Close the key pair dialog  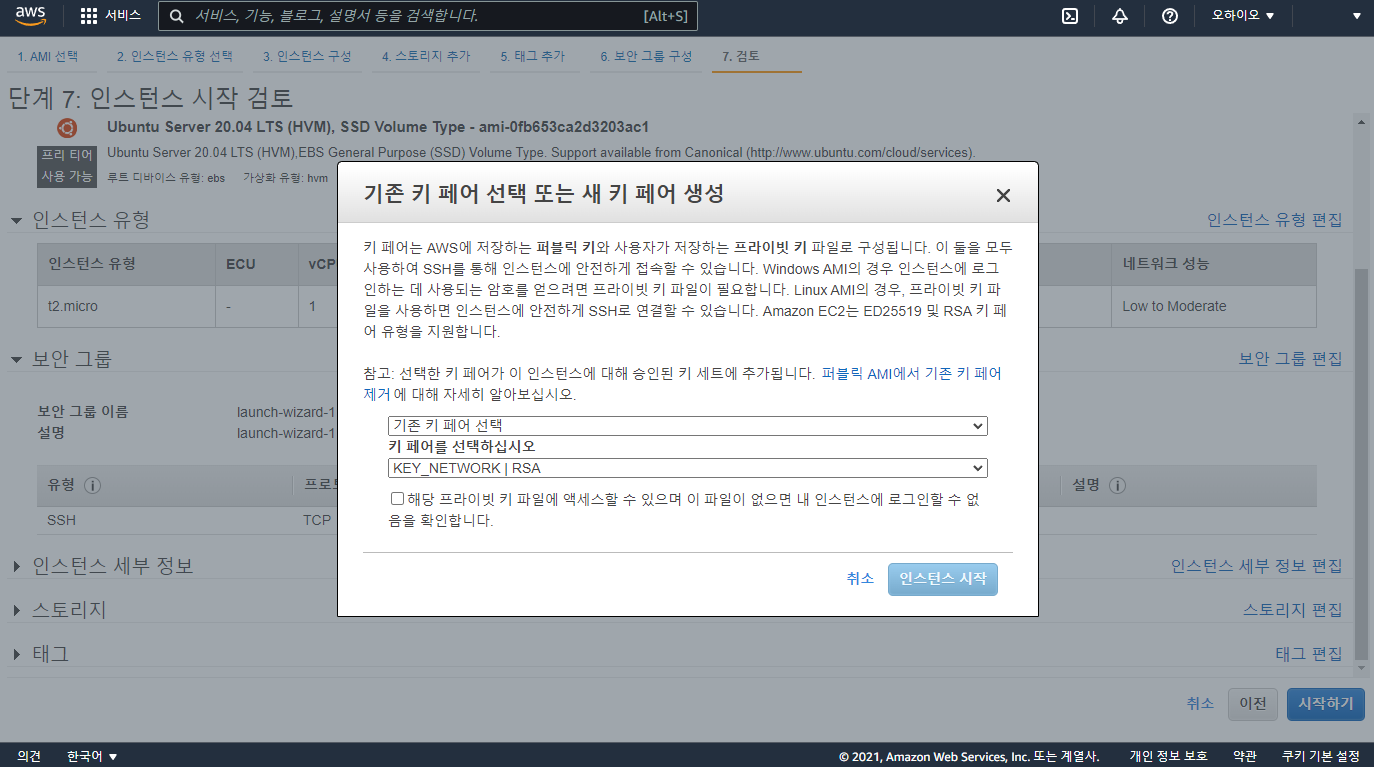[x=1003, y=195]
